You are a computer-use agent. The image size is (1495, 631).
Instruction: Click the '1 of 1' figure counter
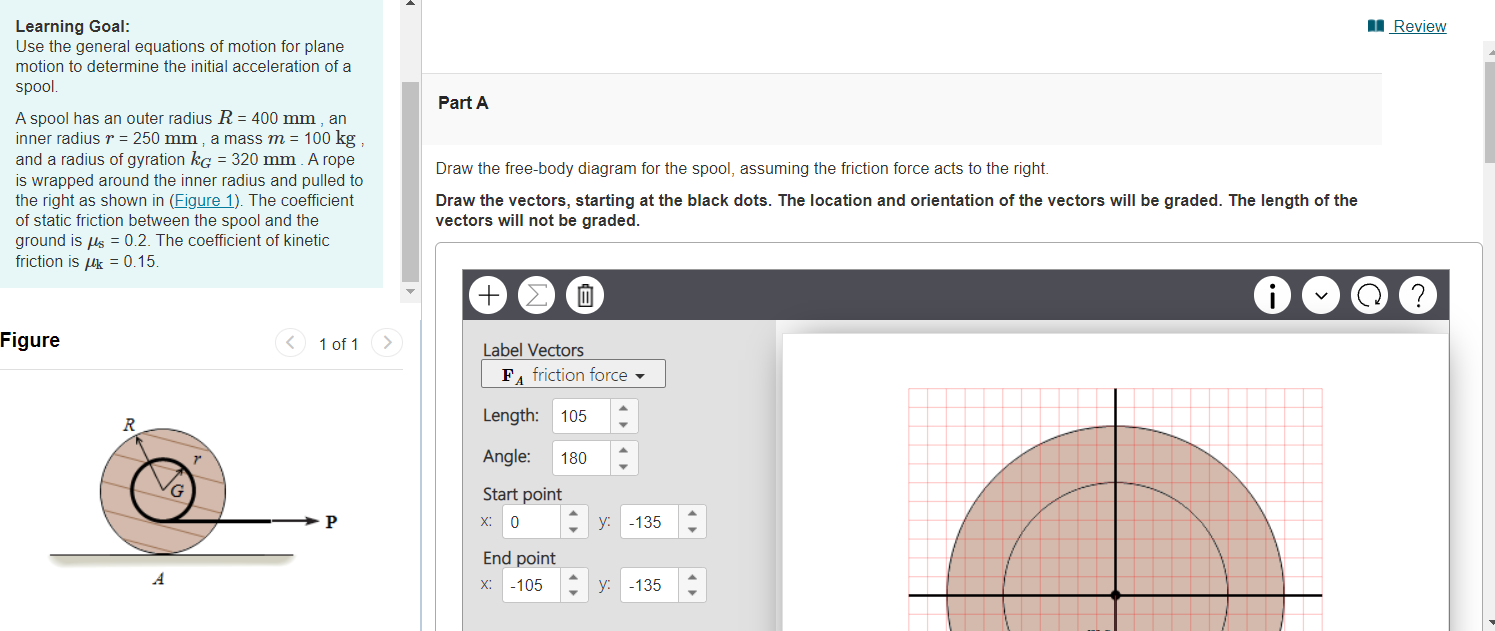pyautogui.click(x=338, y=344)
